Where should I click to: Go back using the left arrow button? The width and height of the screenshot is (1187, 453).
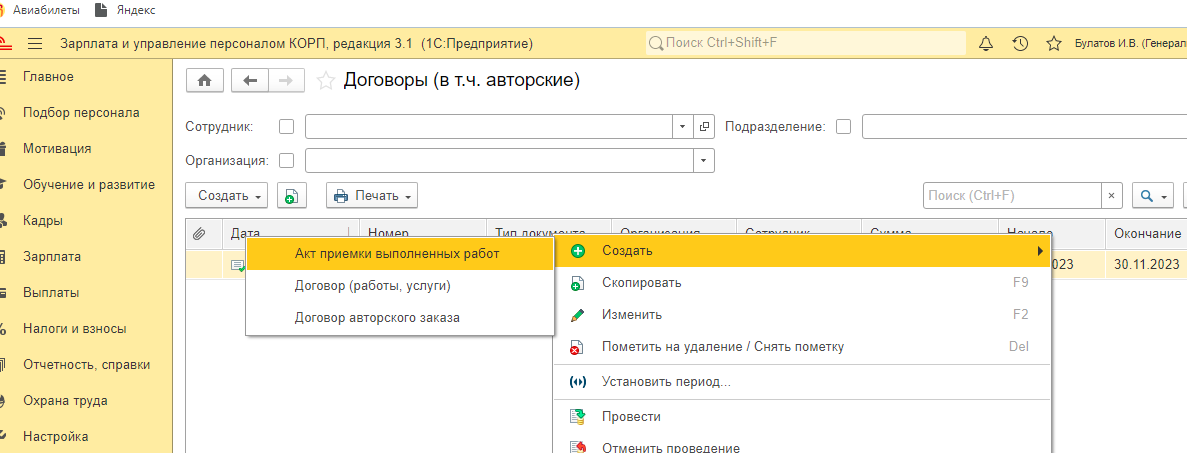249,81
